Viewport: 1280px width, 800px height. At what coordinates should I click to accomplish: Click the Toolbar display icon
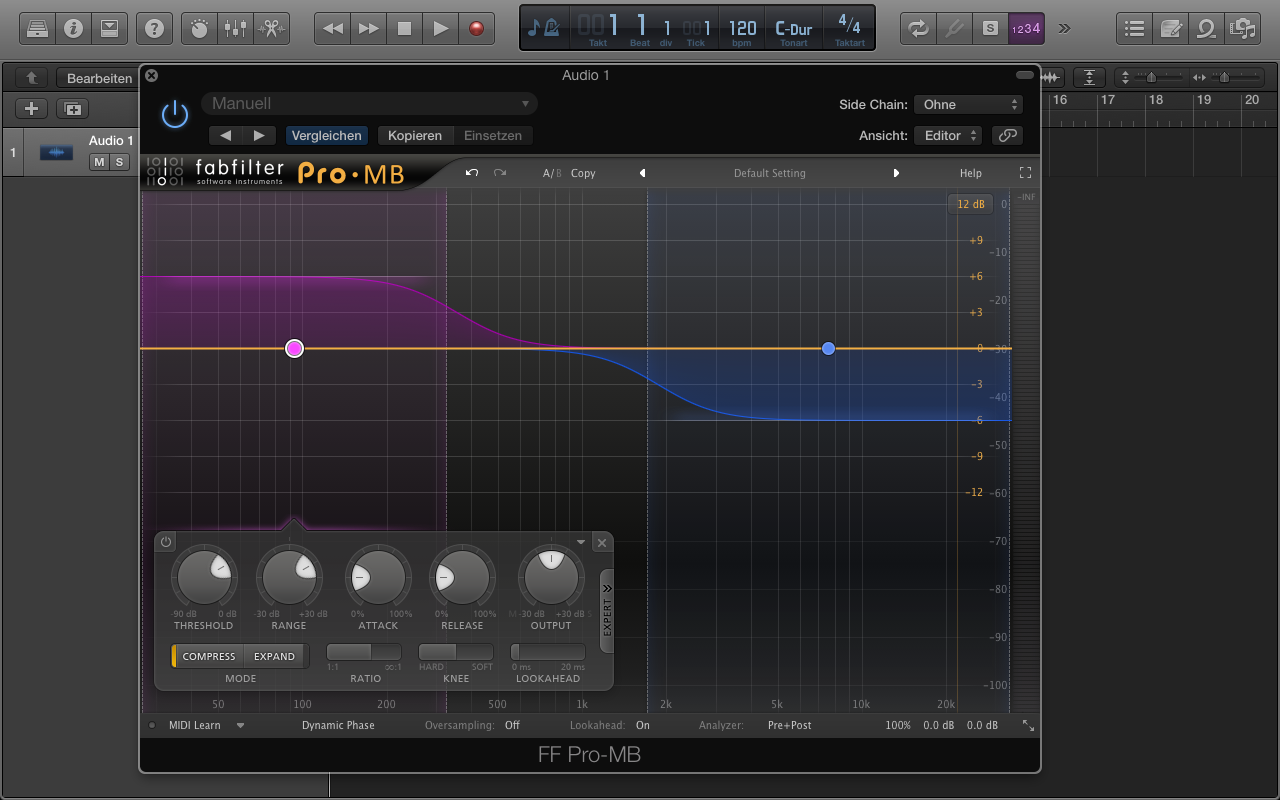[x=109, y=29]
